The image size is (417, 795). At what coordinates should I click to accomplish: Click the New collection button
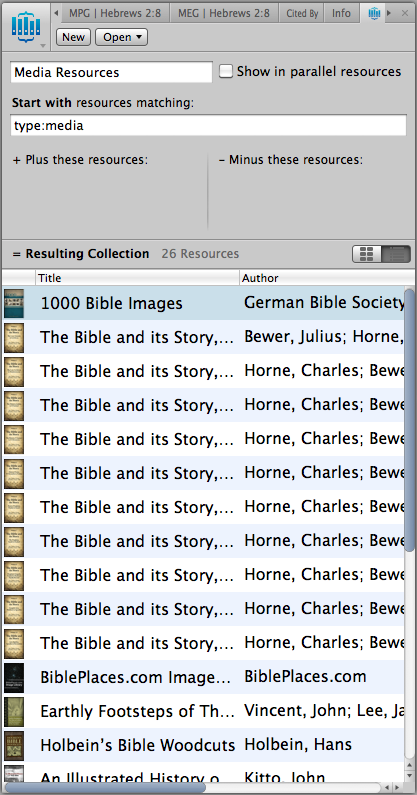coord(74,37)
